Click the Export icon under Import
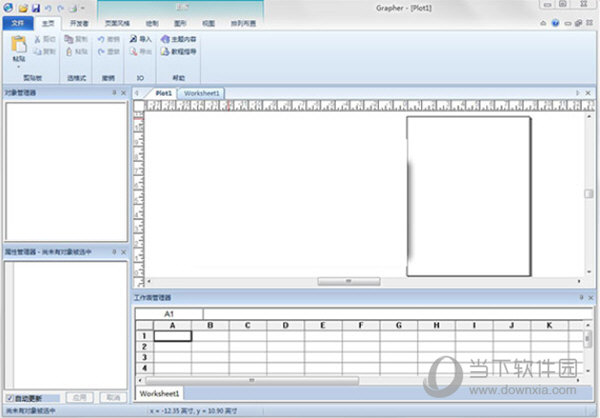Viewport: 600px width, 418px height. coord(133,51)
